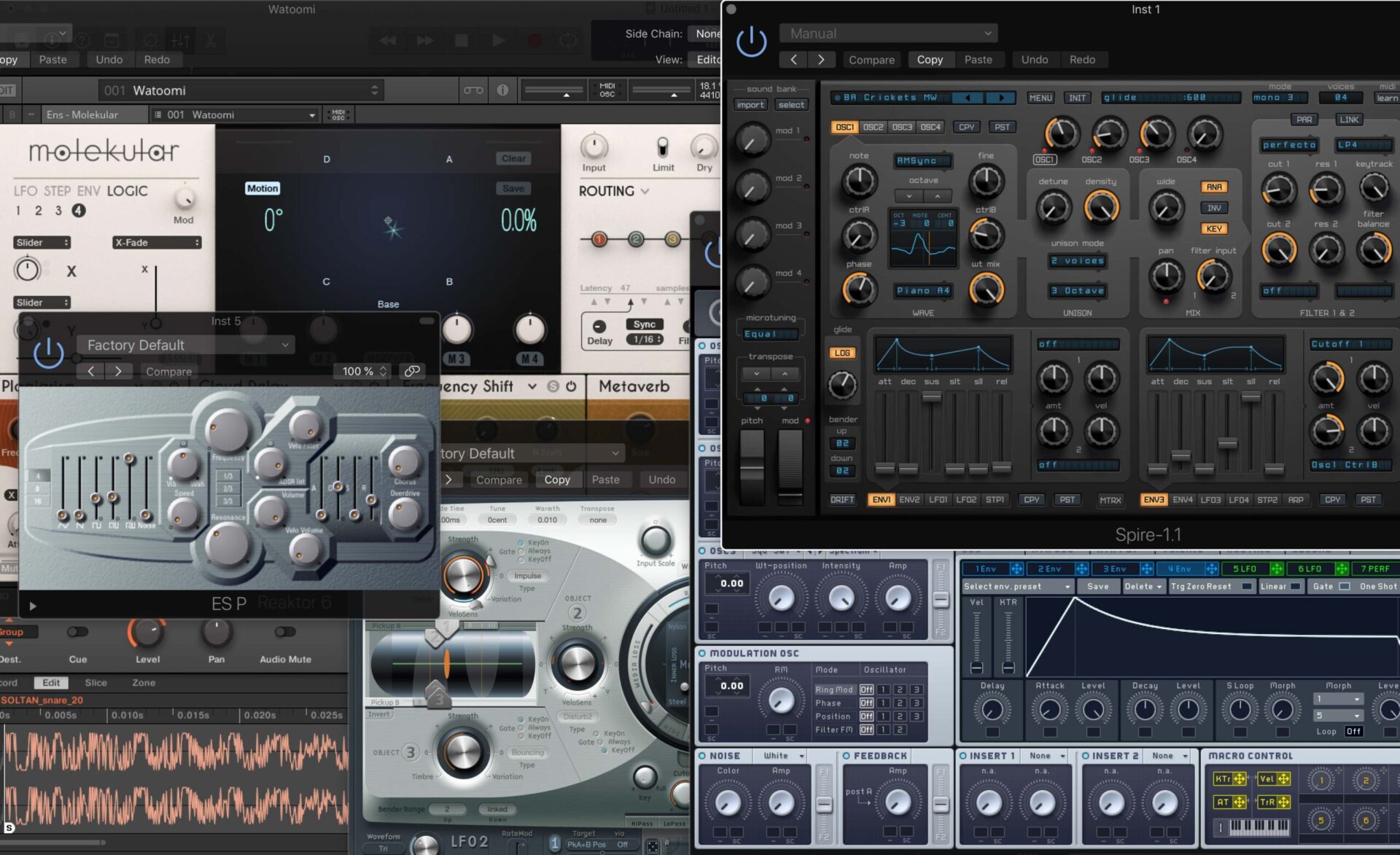Toggle the Spire plugin power button
This screenshot has width=1400, height=855.
tap(751, 42)
